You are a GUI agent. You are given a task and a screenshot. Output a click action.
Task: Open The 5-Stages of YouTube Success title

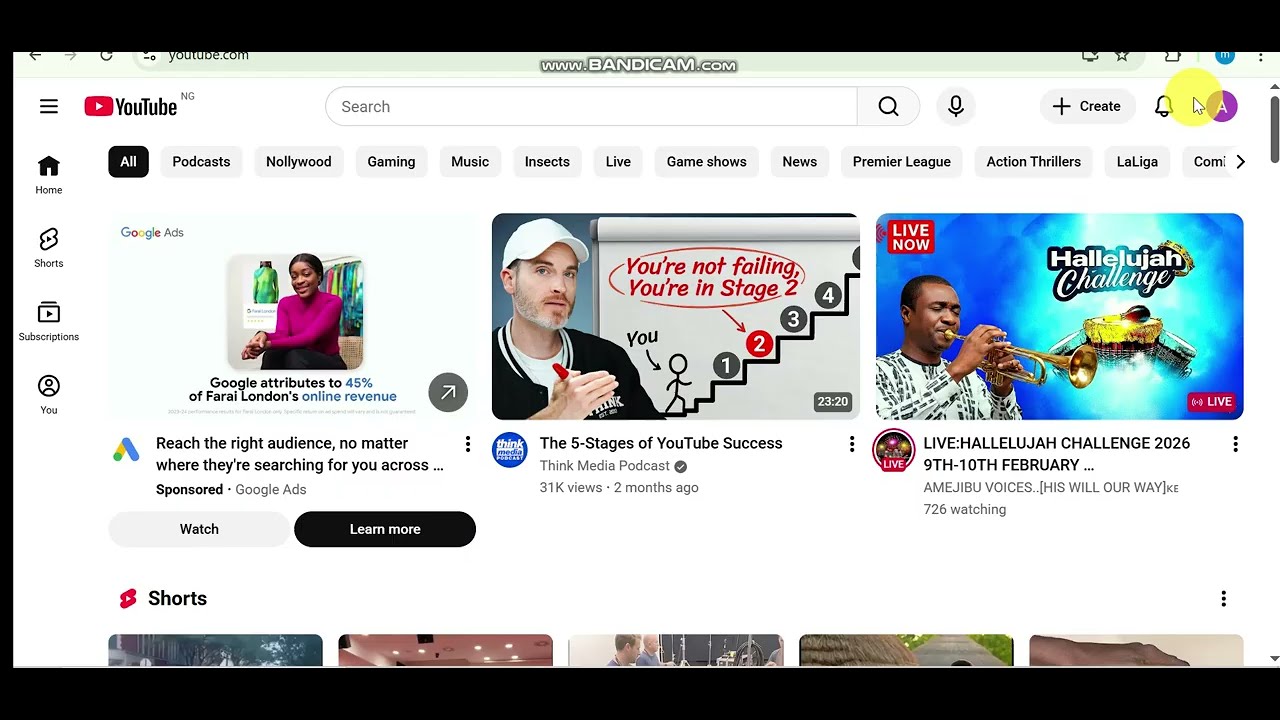661,443
